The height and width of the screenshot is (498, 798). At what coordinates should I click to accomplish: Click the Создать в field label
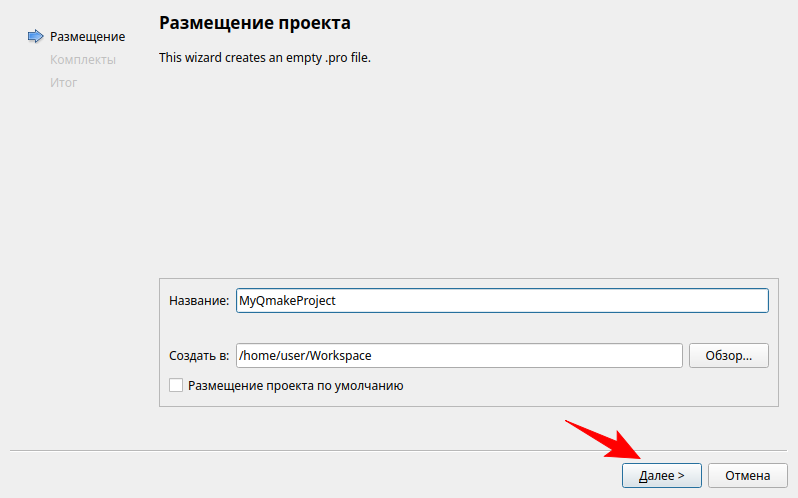point(199,356)
